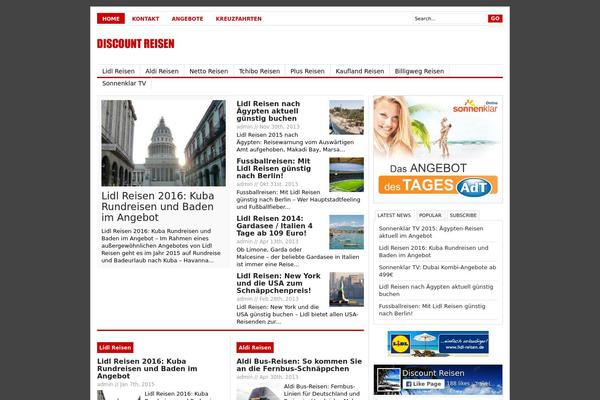Go to the ANGEBOTE page
The height and width of the screenshot is (400, 600).
point(188,19)
